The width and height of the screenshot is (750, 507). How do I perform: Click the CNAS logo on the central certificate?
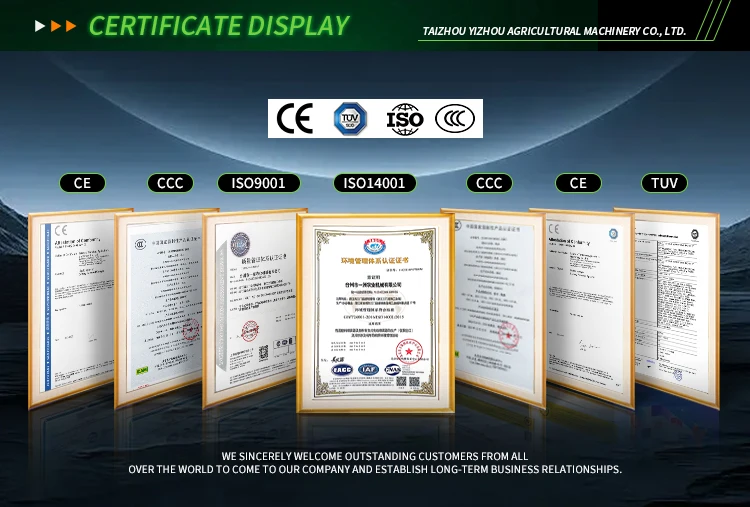(393, 369)
